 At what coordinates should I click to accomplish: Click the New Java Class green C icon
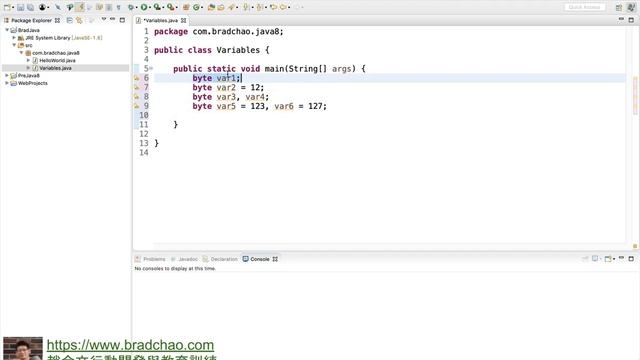point(196,7)
